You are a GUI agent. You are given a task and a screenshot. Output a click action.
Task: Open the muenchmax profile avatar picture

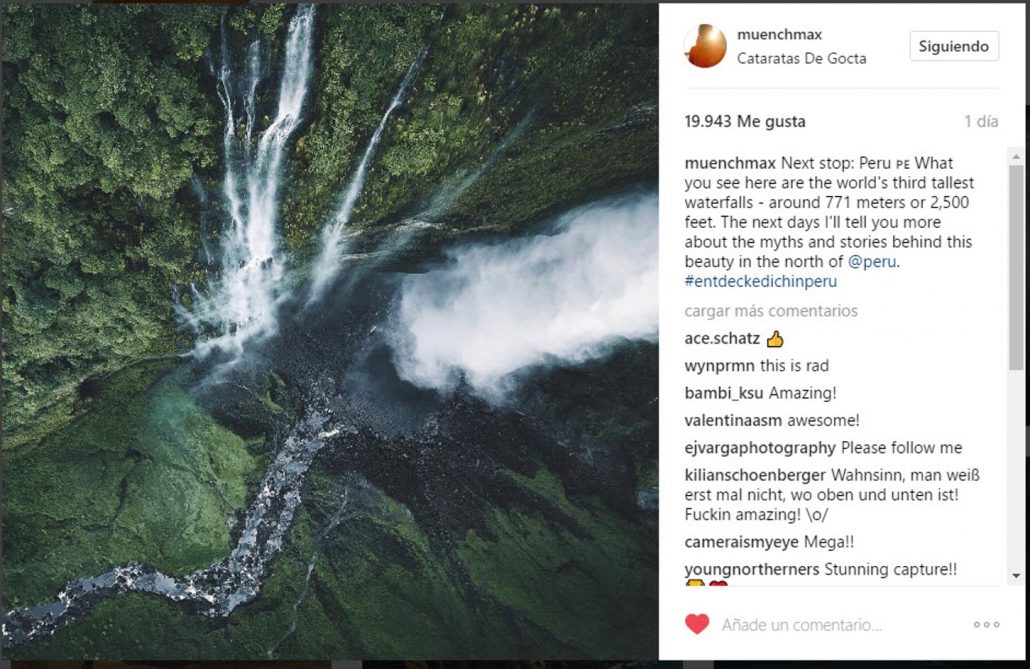pos(705,46)
